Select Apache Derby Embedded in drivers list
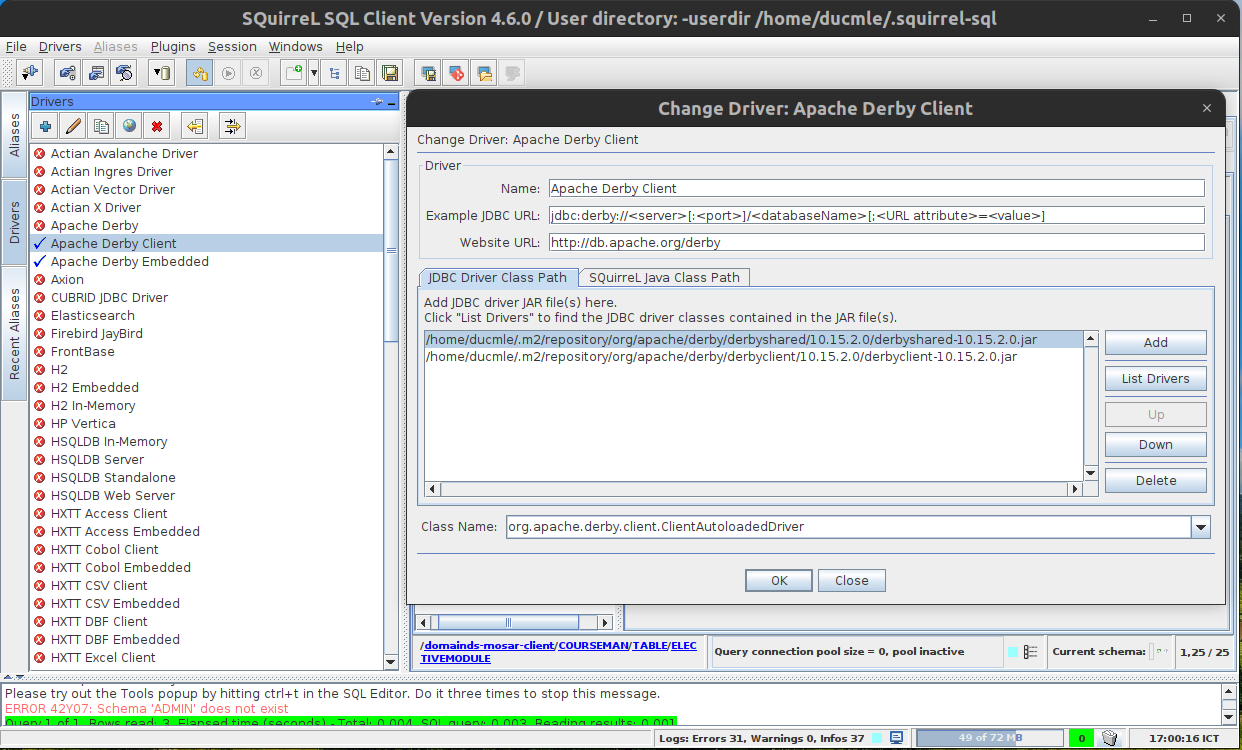The width and height of the screenshot is (1242, 750). (x=130, y=262)
